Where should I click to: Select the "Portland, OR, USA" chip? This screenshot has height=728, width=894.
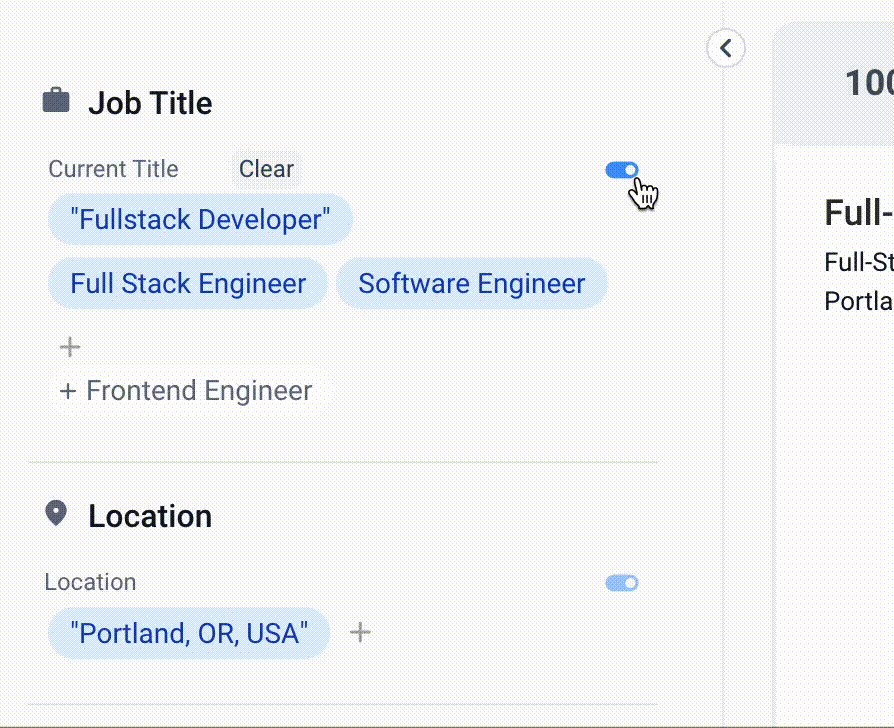[188, 633]
